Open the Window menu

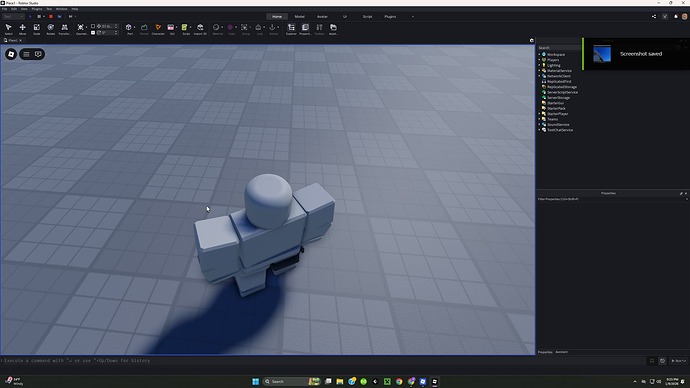point(62,9)
